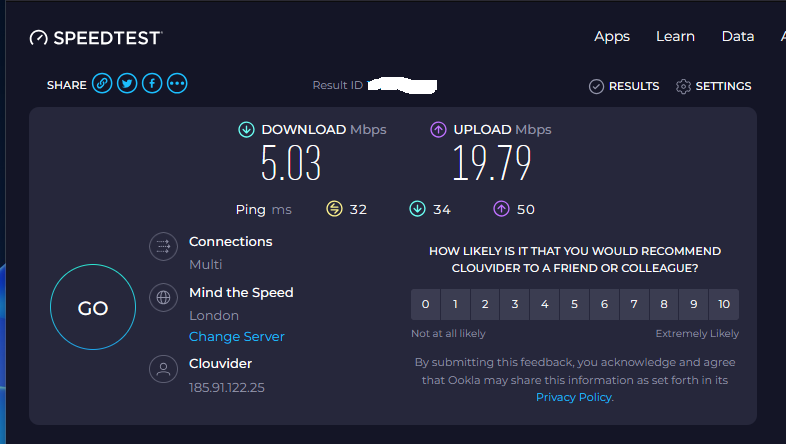Open the Results page
Viewport: 786px width, 444px height.
coord(624,86)
